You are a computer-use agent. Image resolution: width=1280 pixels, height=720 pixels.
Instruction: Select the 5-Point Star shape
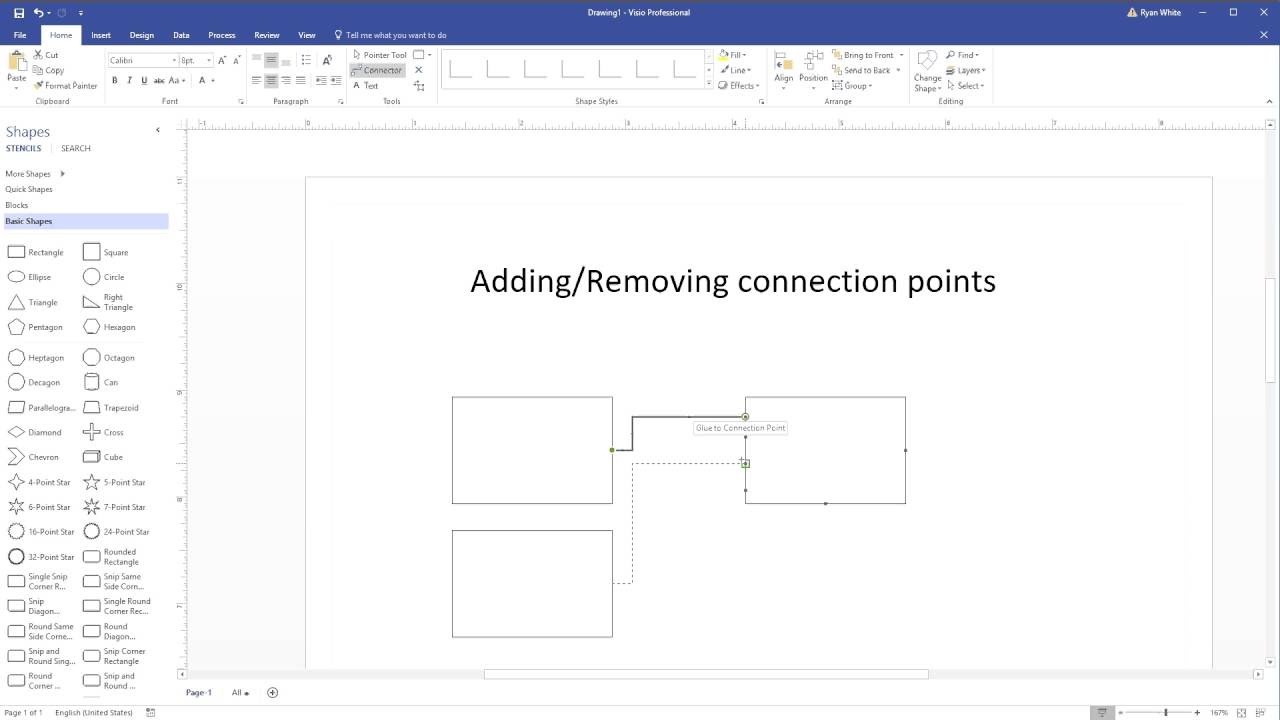point(115,482)
